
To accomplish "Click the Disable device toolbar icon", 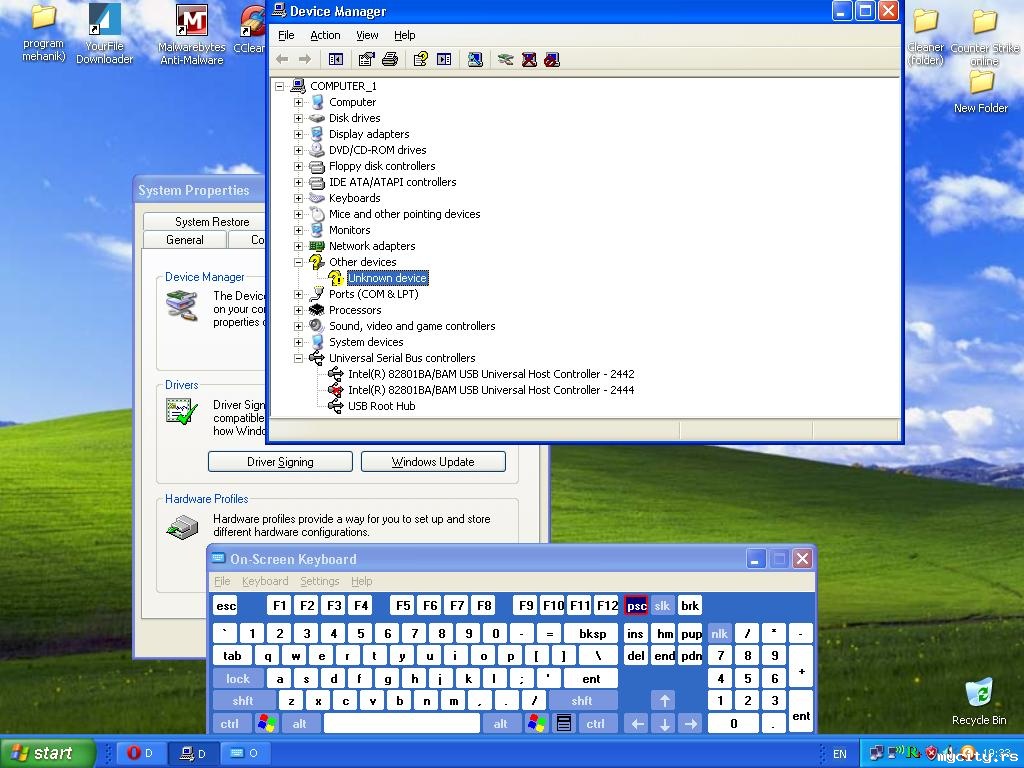I will [551, 60].
